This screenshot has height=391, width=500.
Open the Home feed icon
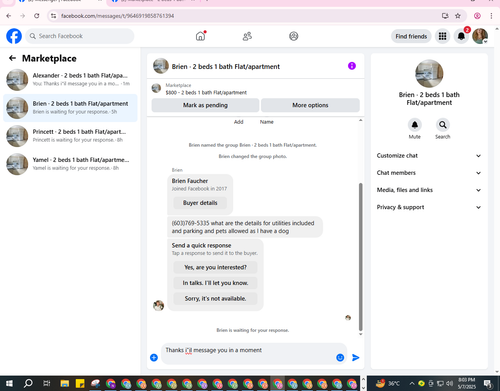click(x=200, y=36)
